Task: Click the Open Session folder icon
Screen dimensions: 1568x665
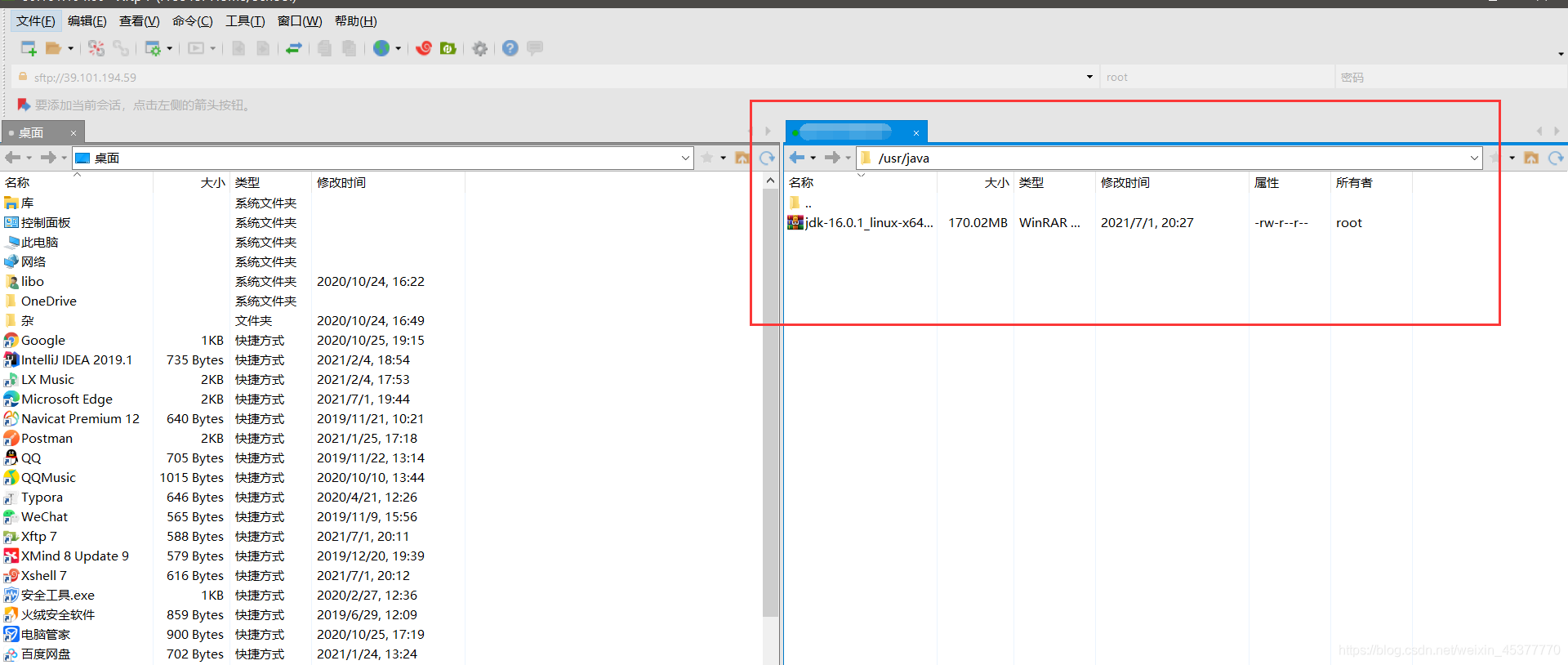Action: point(53,48)
